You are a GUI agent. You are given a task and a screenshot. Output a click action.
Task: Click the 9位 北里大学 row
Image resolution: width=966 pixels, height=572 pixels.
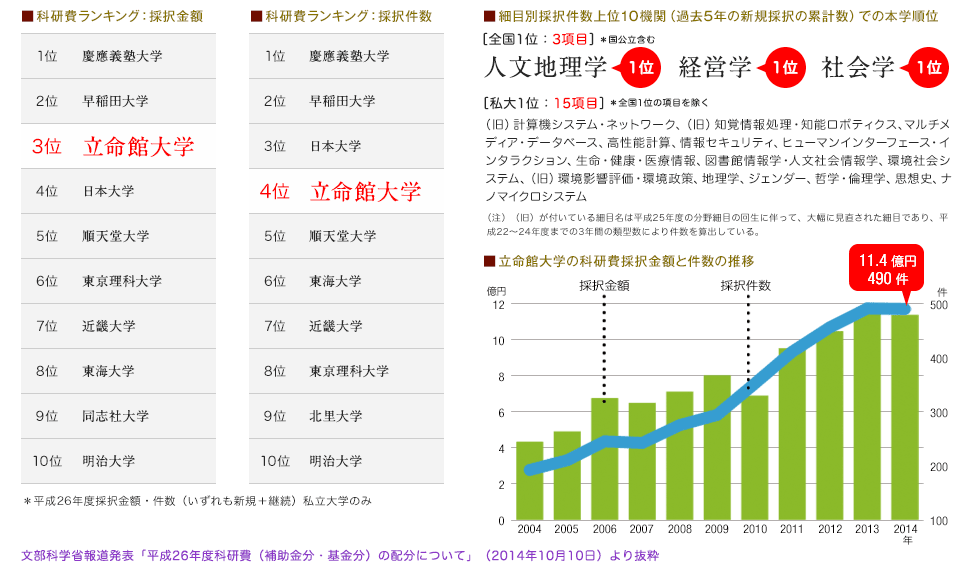point(346,416)
